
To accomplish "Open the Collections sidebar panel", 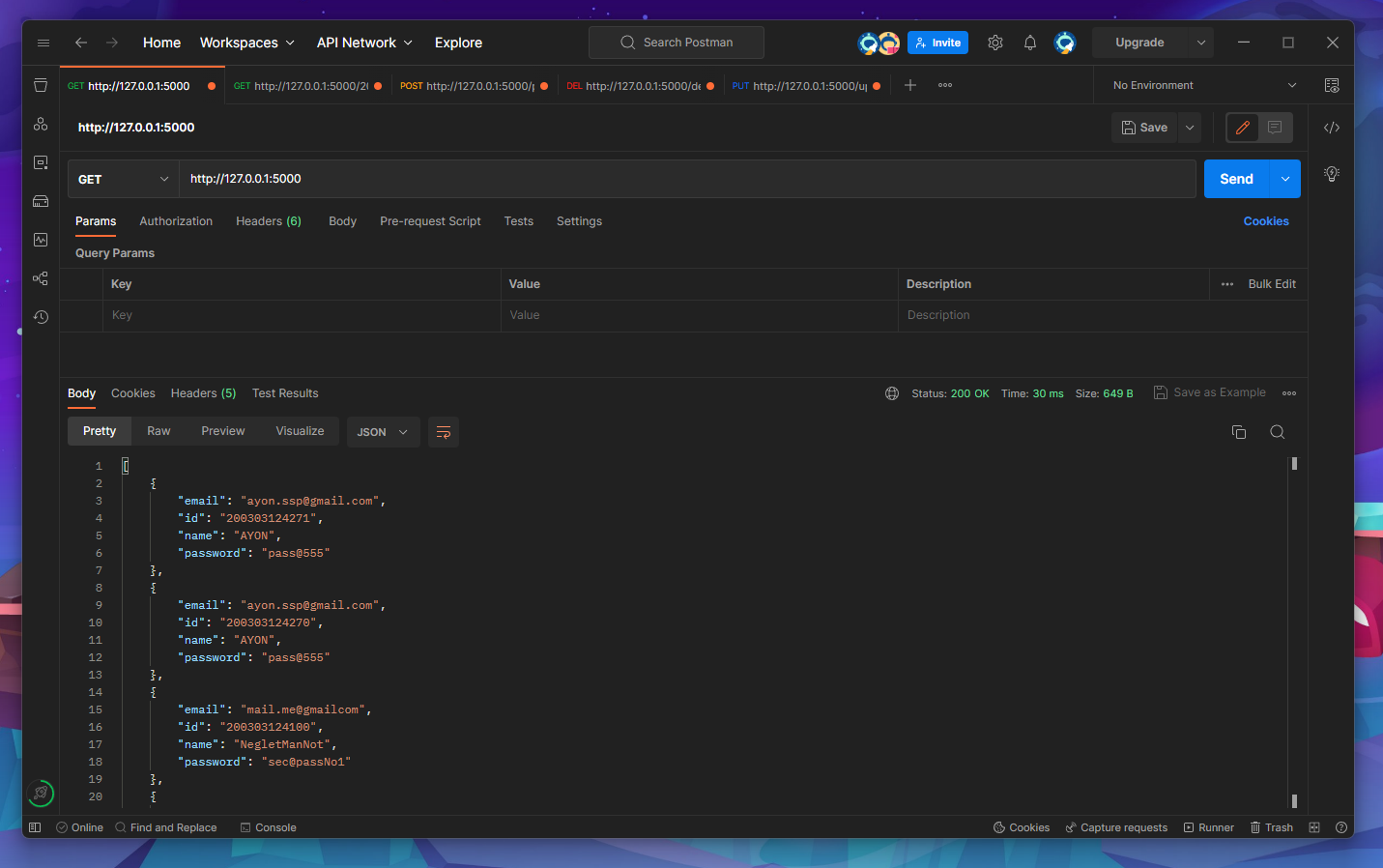I will [x=41, y=85].
